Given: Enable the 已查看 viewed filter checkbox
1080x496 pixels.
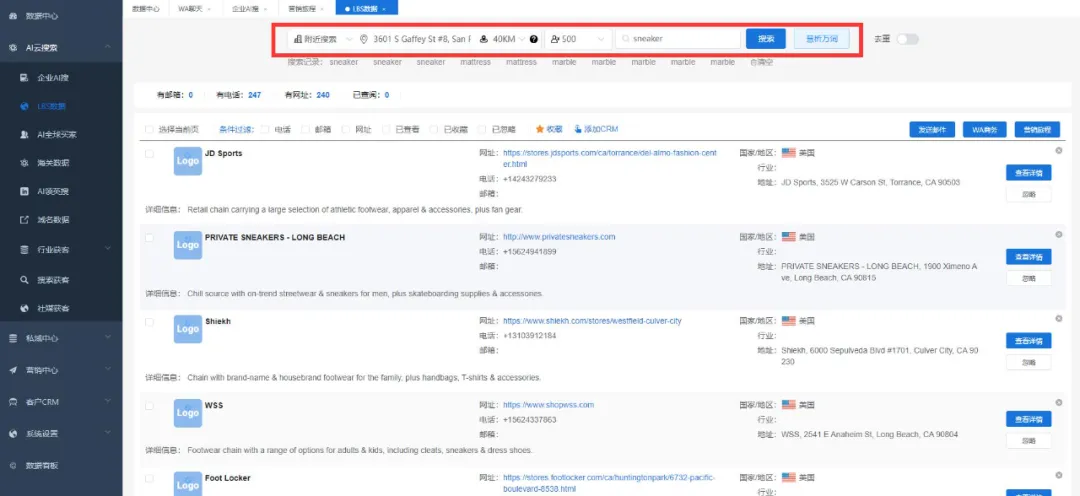Looking at the screenshot, I should (x=386, y=129).
